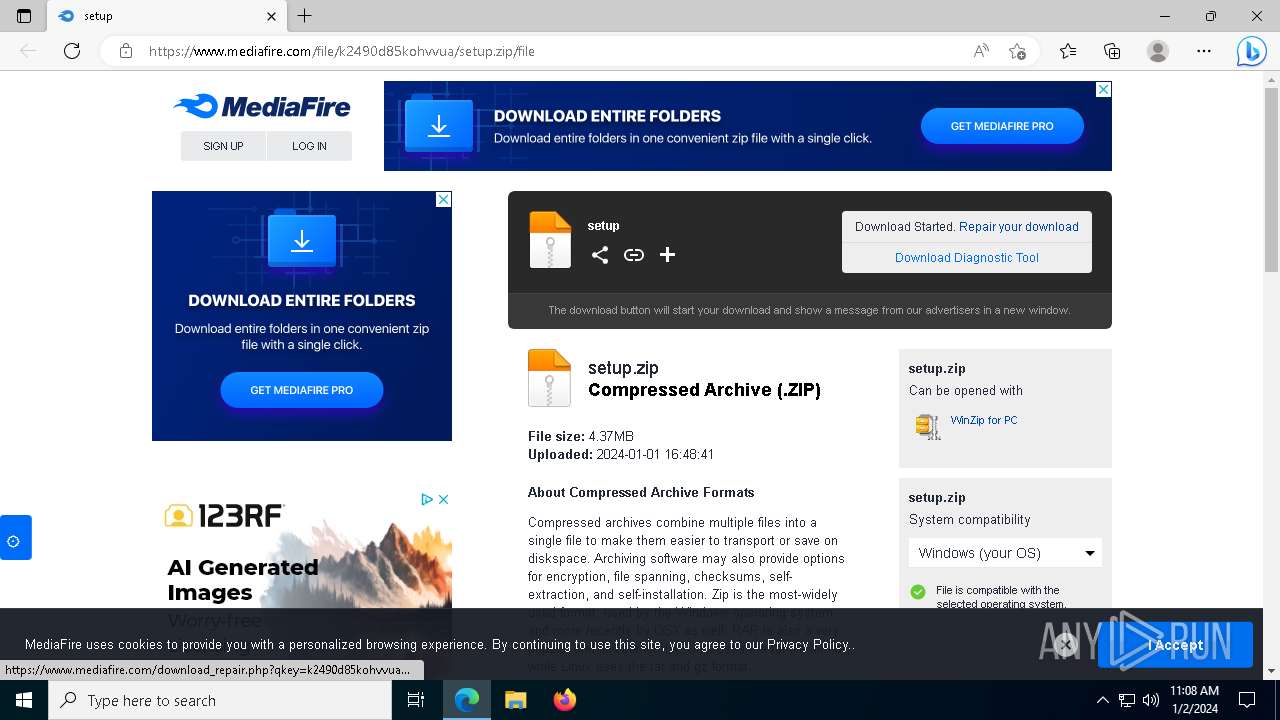Click WinZip for PC link
The height and width of the screenshot is (720, 1280).
[x=984, y=420]
